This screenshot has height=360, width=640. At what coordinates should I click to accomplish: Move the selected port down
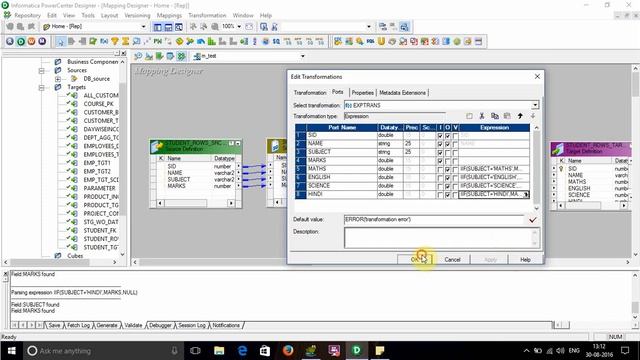click(533, 116)
